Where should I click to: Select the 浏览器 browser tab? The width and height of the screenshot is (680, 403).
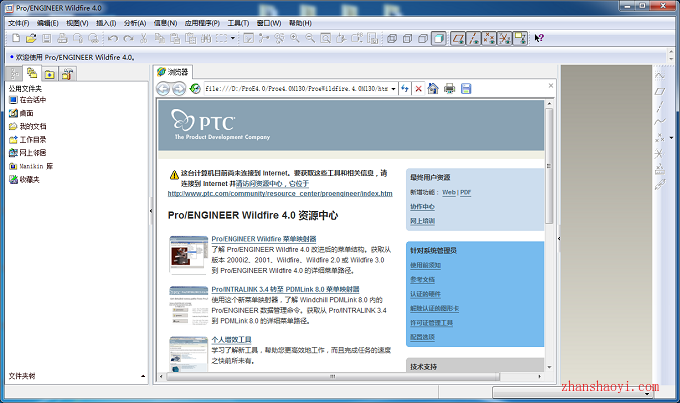(x=173, y=72)
